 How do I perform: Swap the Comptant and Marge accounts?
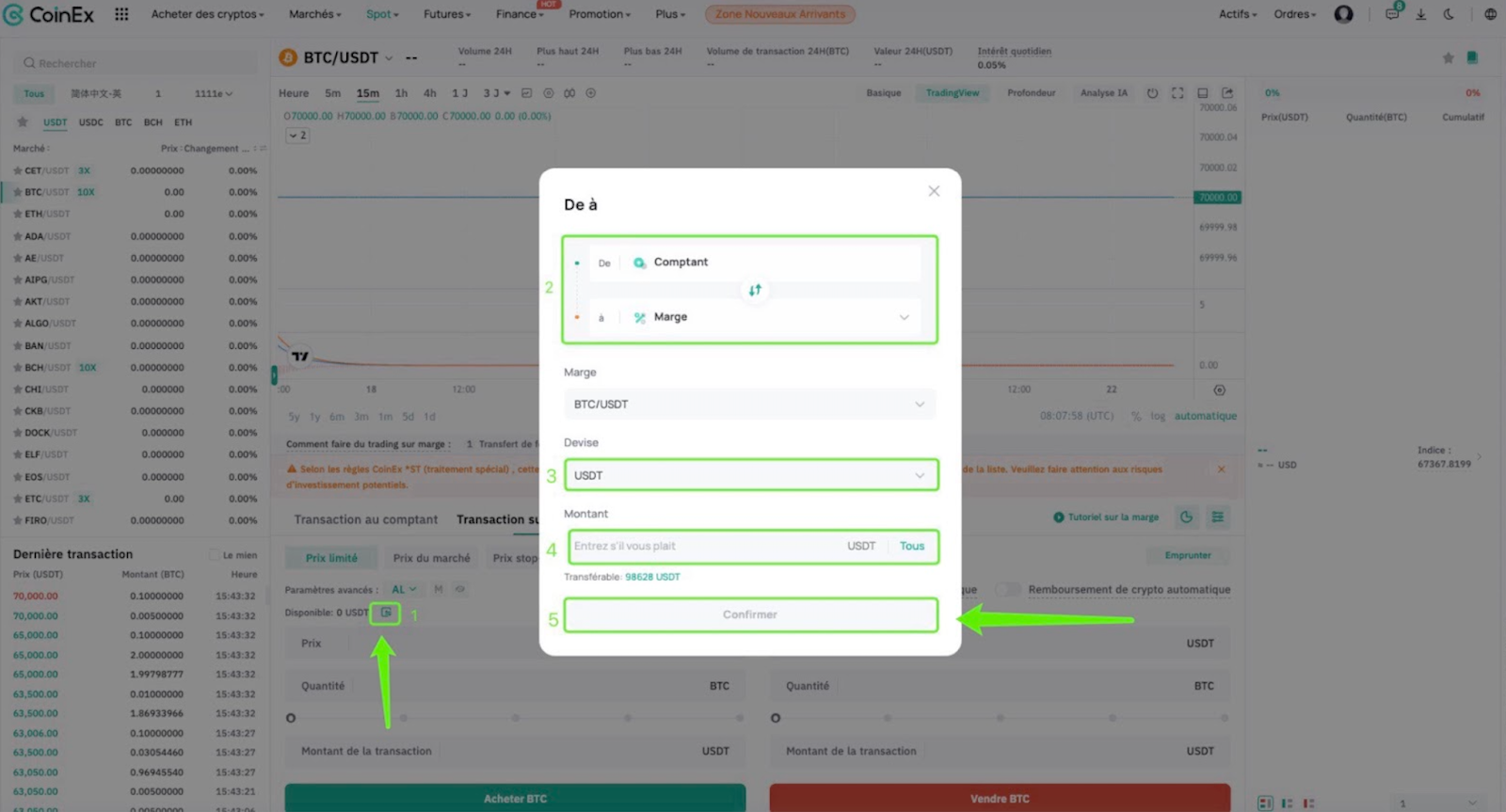coord(755,290)
